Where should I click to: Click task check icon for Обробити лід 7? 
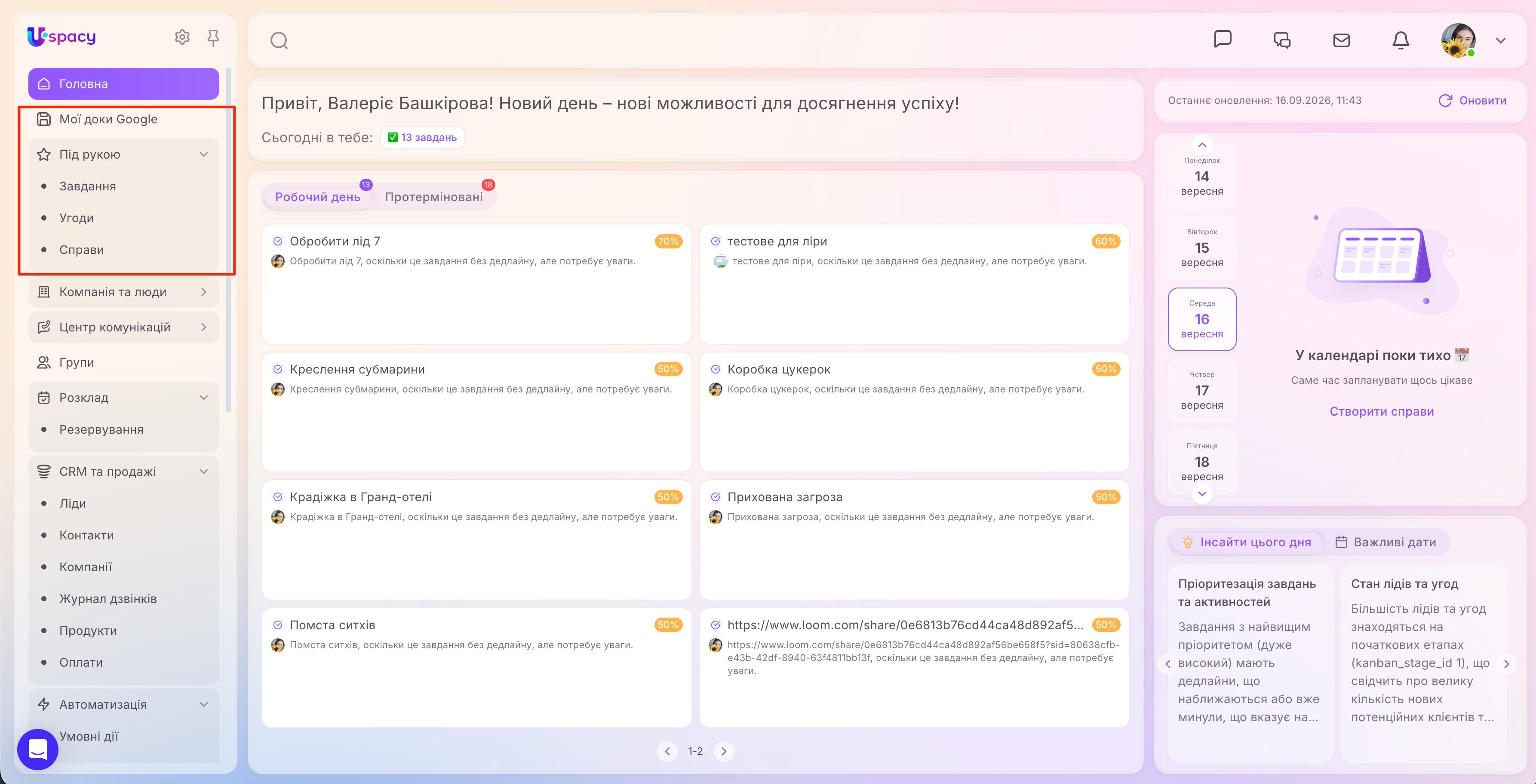[278, 242]
